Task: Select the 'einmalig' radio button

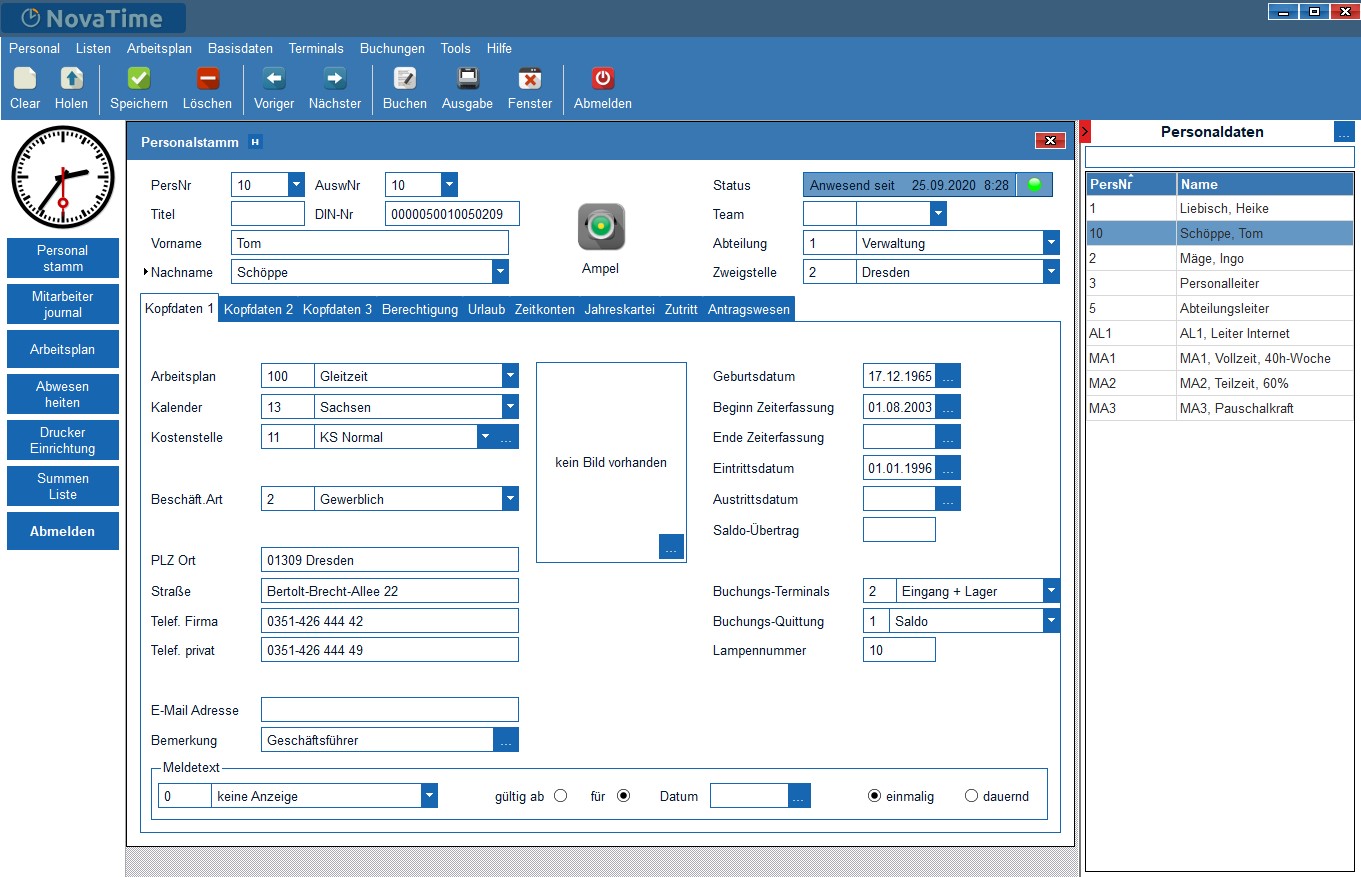Action: (x=874, y=796)
